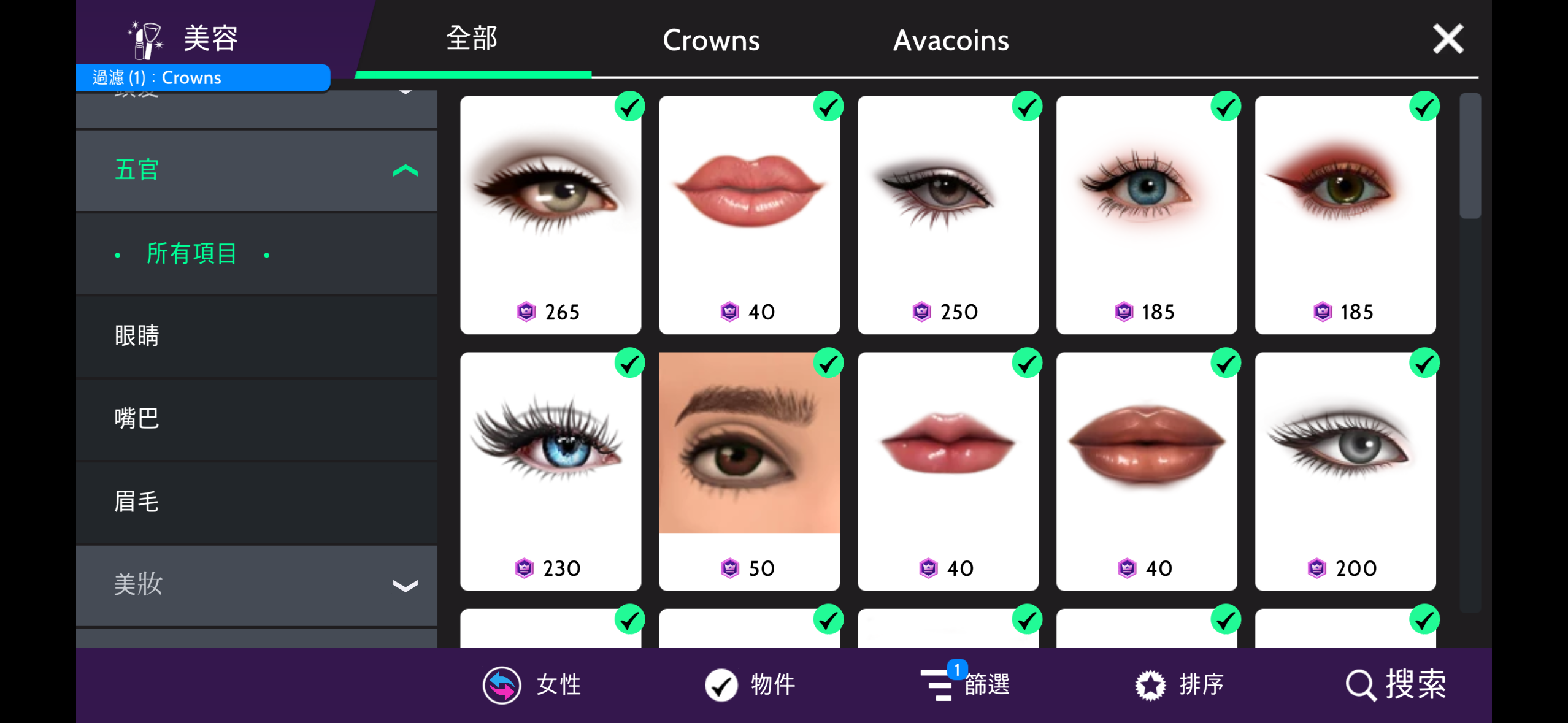Viewport: 1568px width, 723px height.
Task: Open the 眼睛 subcategory
Action: click(x=256, y=336)
